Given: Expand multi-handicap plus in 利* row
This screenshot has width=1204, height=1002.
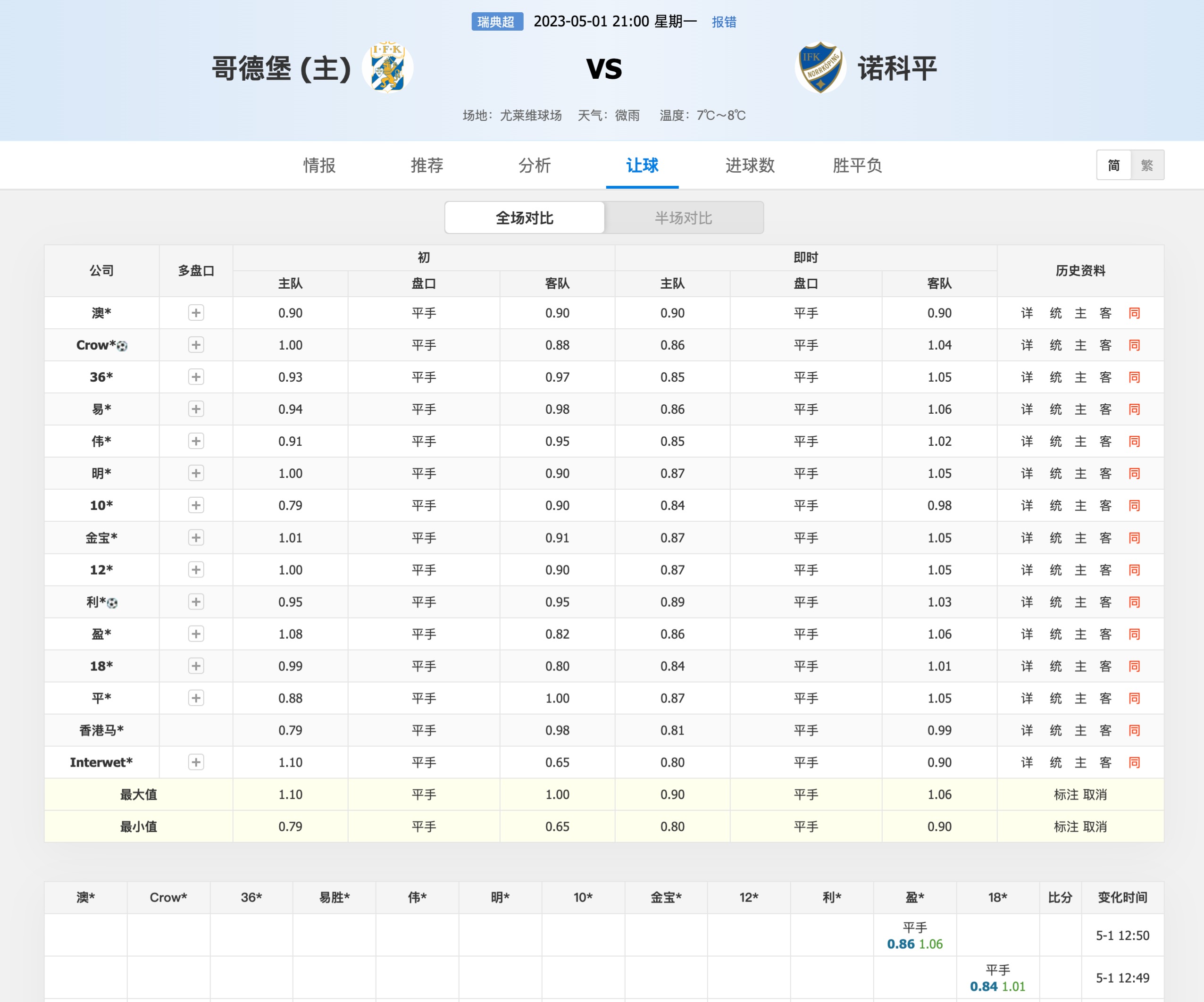Looking at the screenshot, I should click(x=196, y=601).
